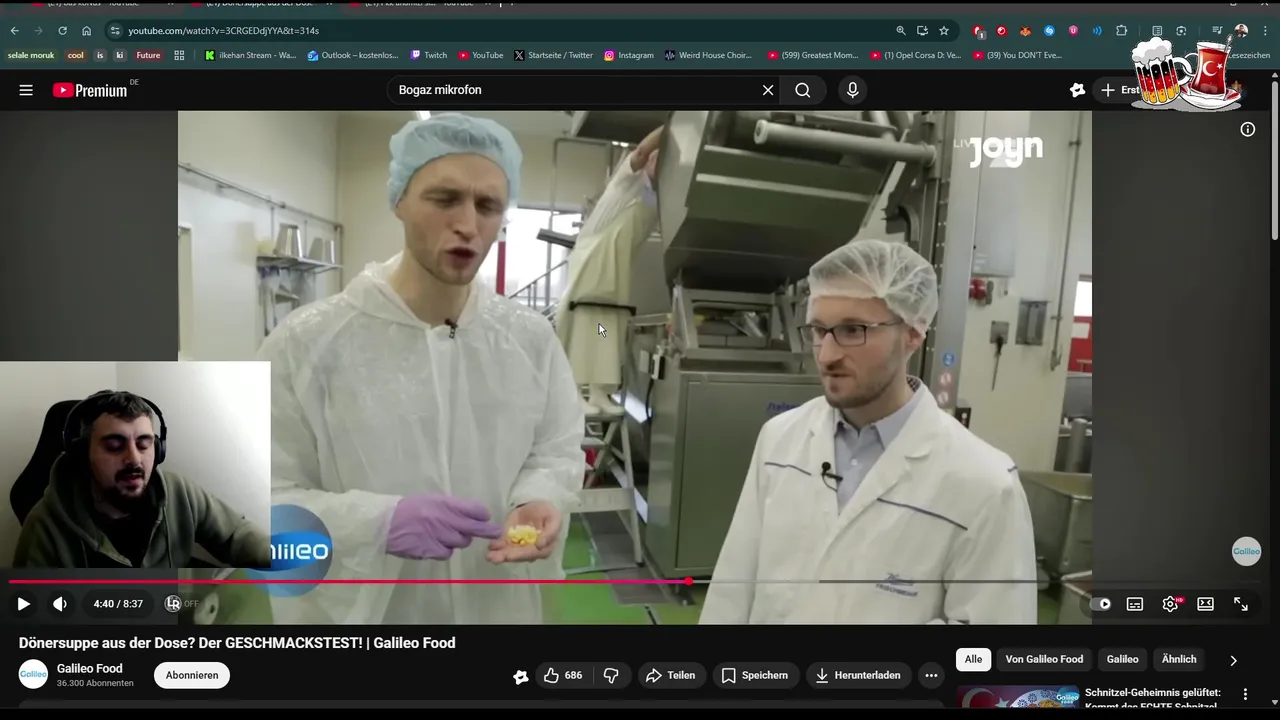The image size is (1280, 720).
Task: Go back with browser back arrow
Action: click(14, 31)
